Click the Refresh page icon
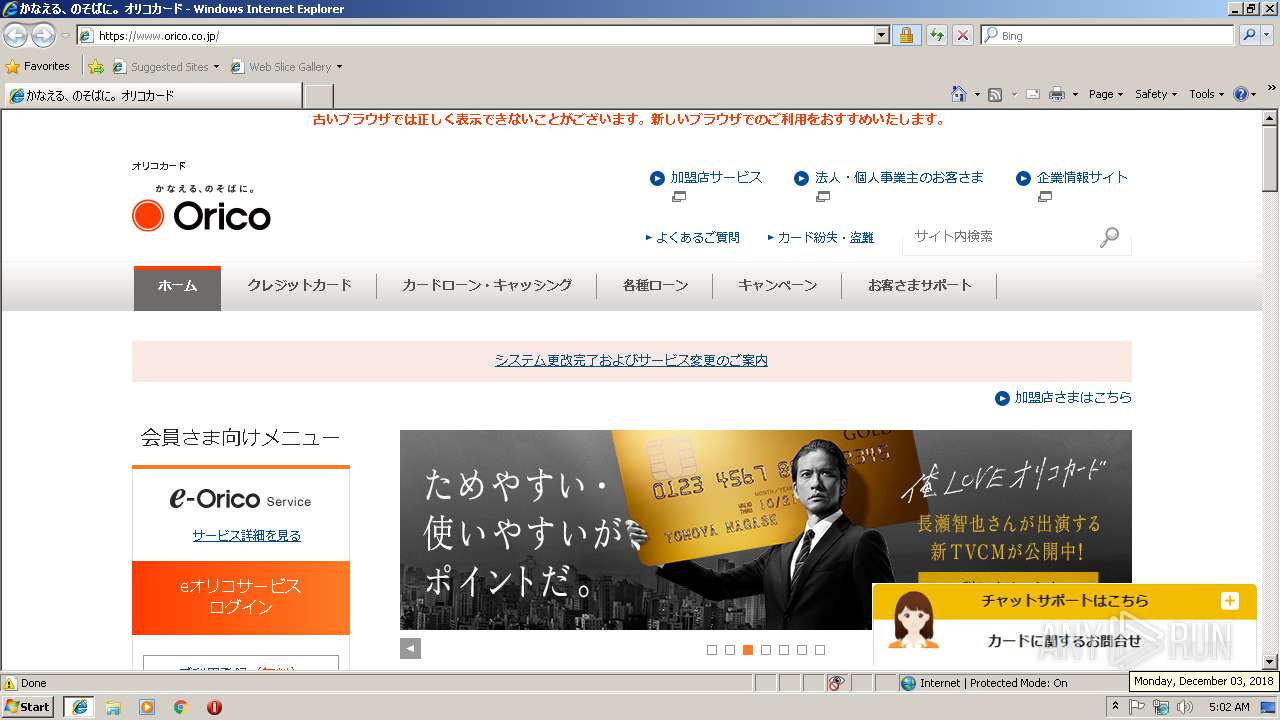This screenshot has width=1280, height=720. tap(936, 35)
